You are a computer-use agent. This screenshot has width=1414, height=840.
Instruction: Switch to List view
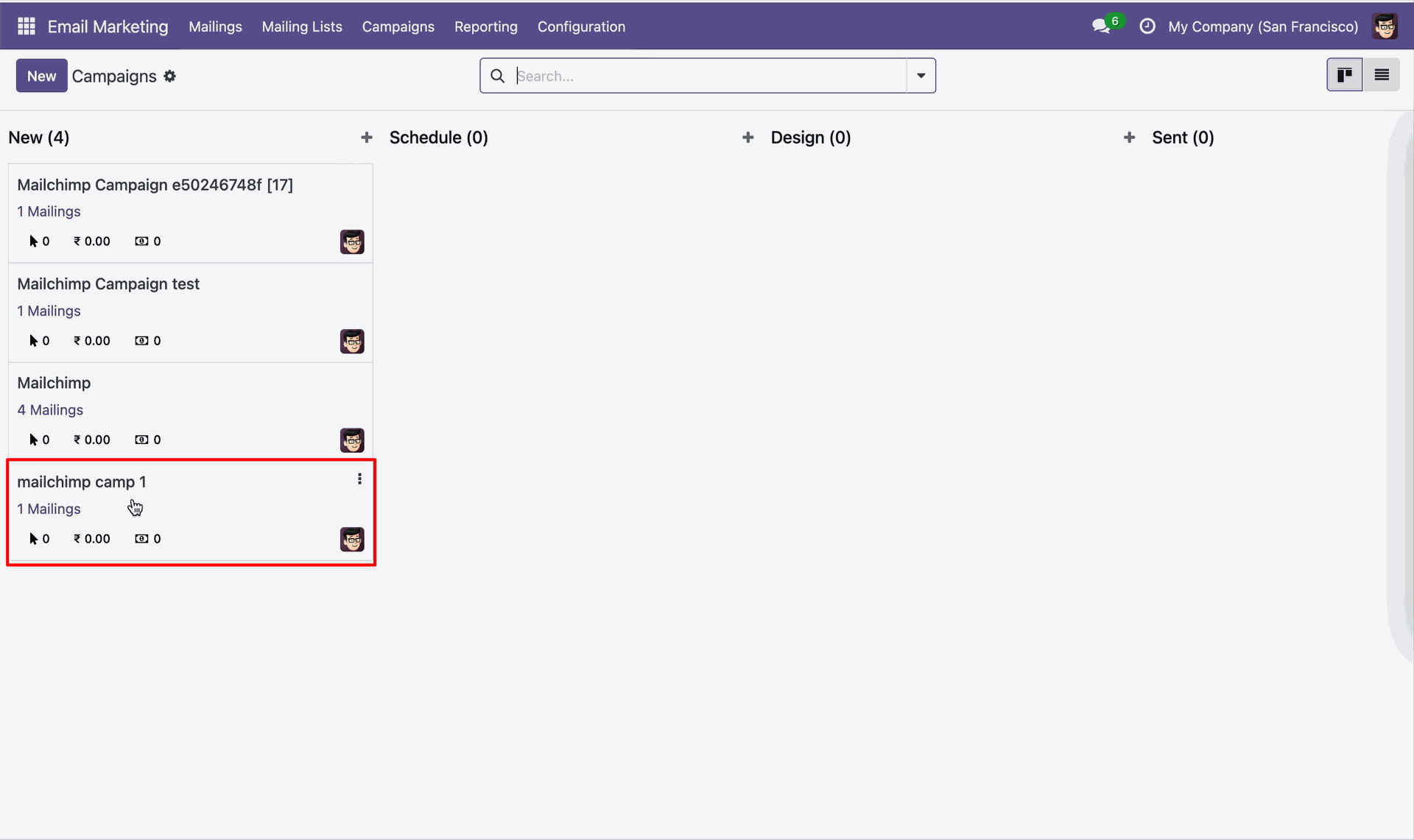pyautogui.click(x=1382, y=75)
